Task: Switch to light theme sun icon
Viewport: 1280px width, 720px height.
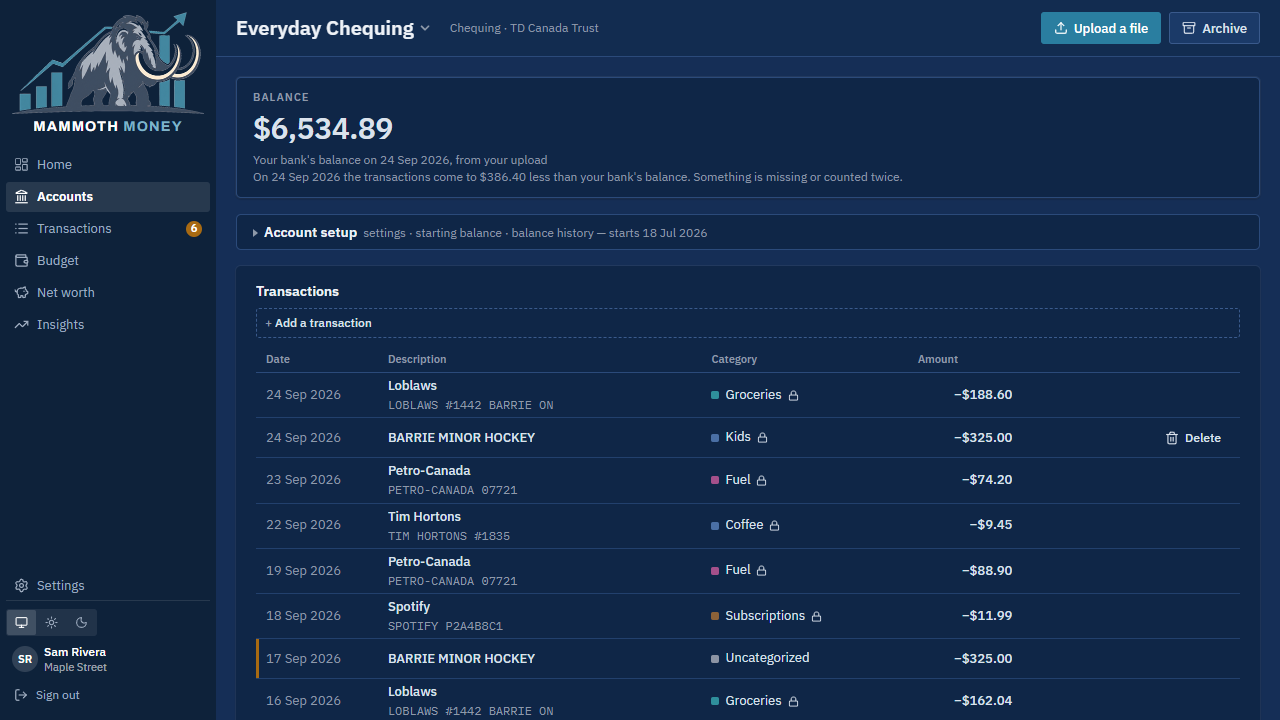Action: 52,623
